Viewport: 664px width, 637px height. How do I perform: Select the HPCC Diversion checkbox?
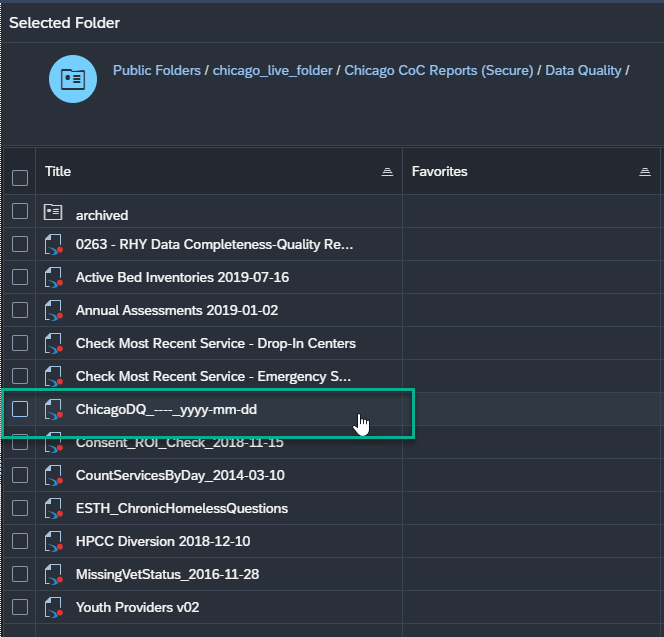(x=20, y=541)
